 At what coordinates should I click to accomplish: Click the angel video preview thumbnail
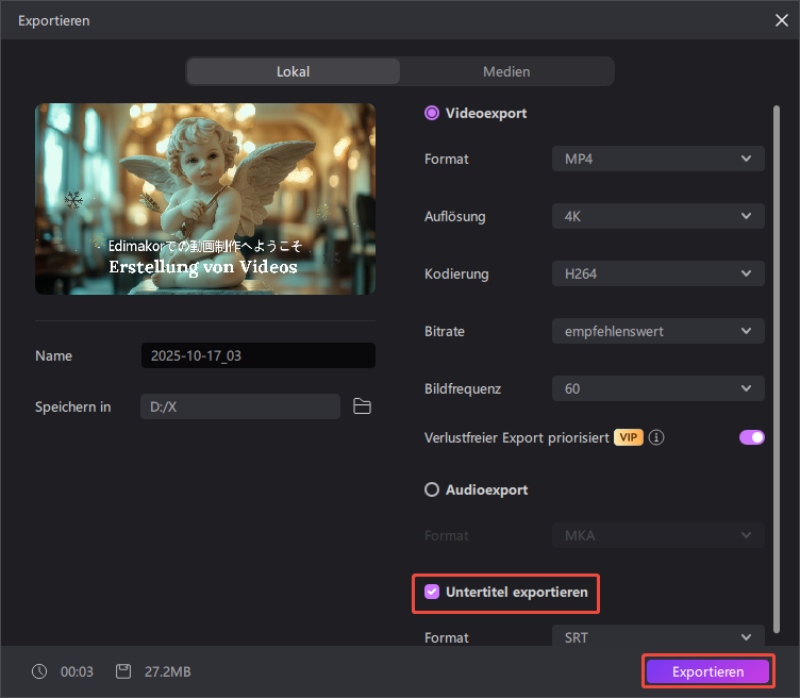click(x=205, y=198)
